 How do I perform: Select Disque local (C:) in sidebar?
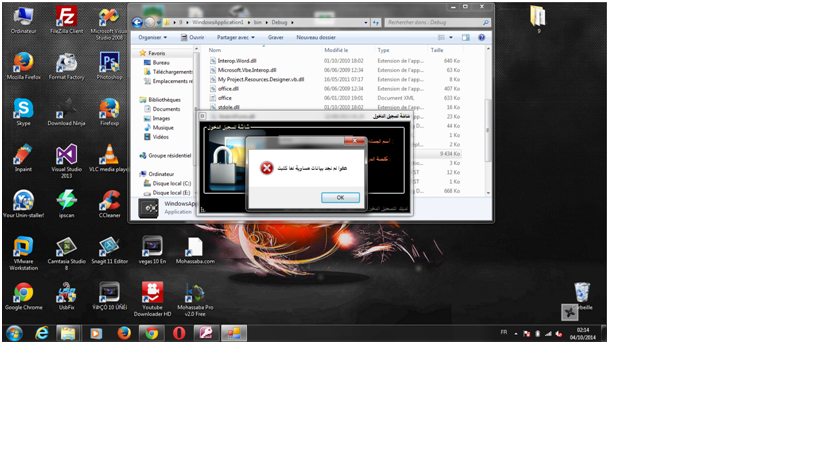171,183
